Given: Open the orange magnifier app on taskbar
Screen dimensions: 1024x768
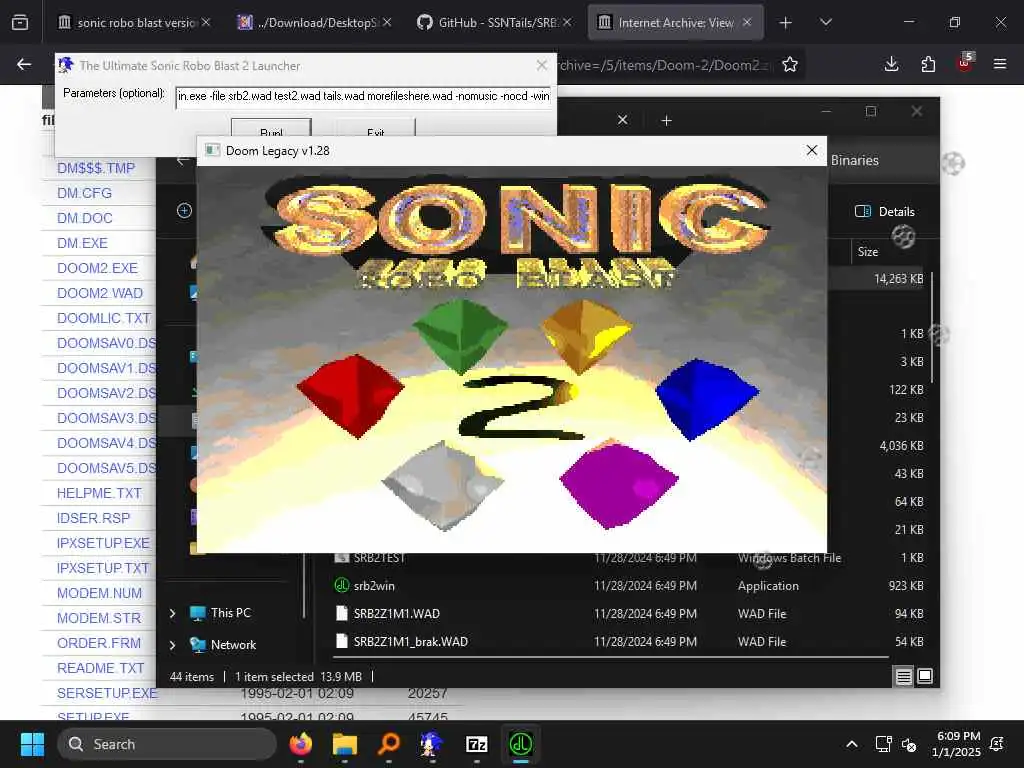Looking at the screenshot, I should [389, 744].
